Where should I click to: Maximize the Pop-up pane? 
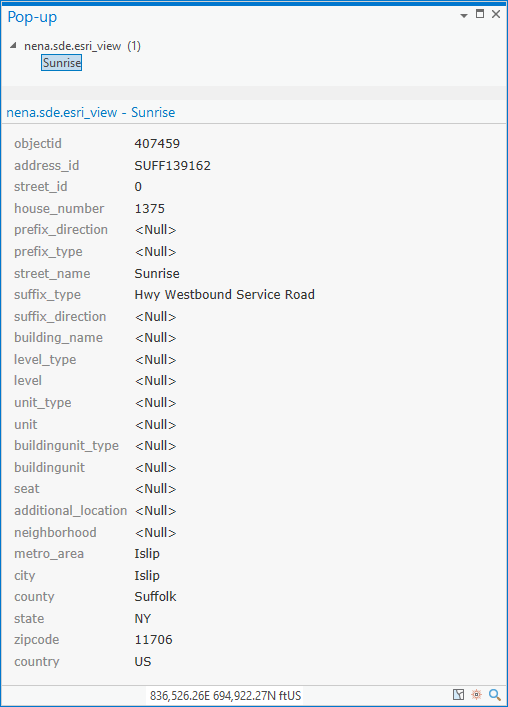click(x=480, y=14)
